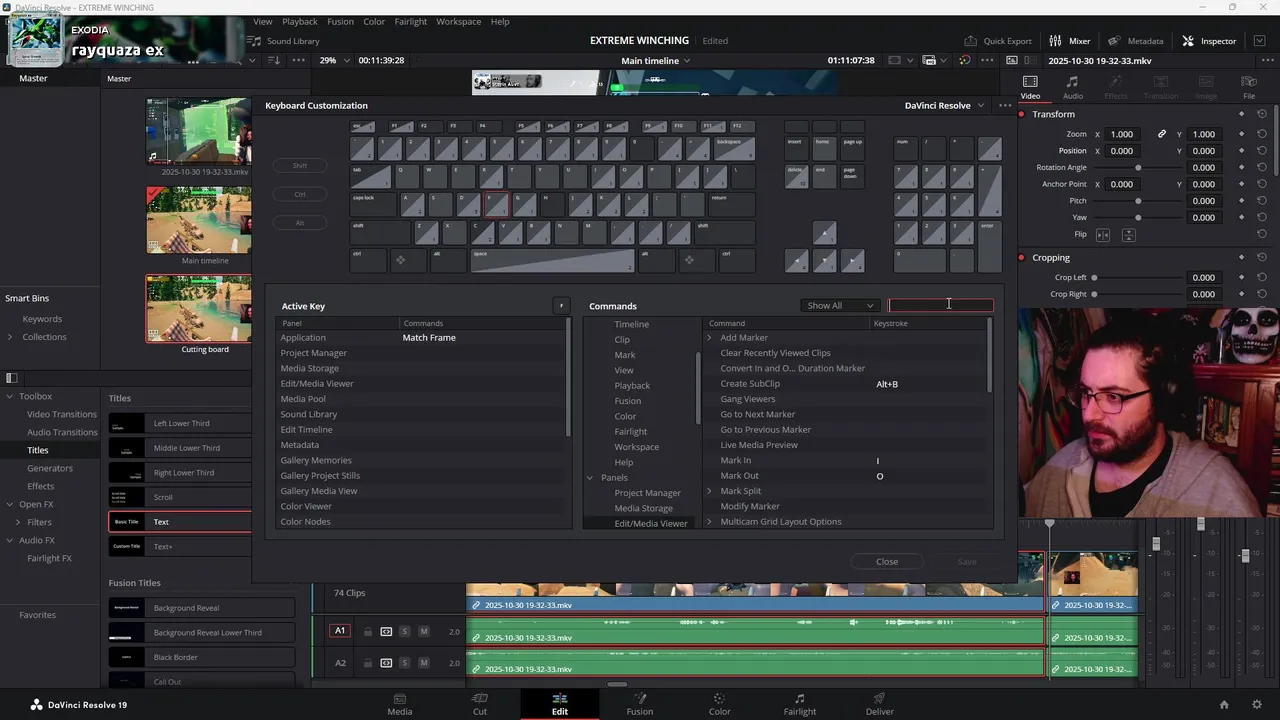Select the Cutting board timeline thumbnail
Image resolution: width=1280 pixels, height=720 pixels.
pyautogui.click(x=199, y=309)
